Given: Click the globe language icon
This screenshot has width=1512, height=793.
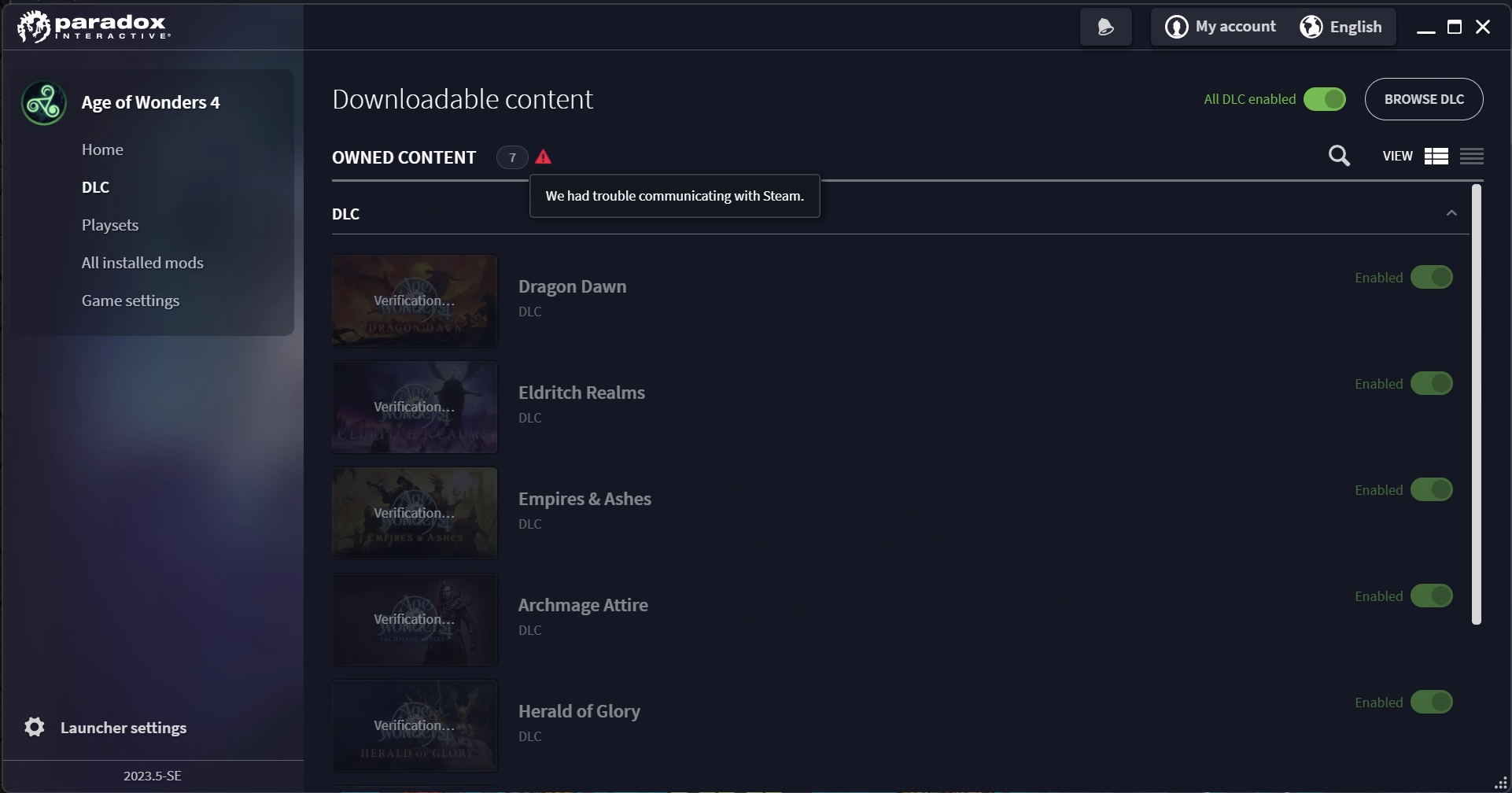Looking at the screenshot, I should coord(1311,27).
